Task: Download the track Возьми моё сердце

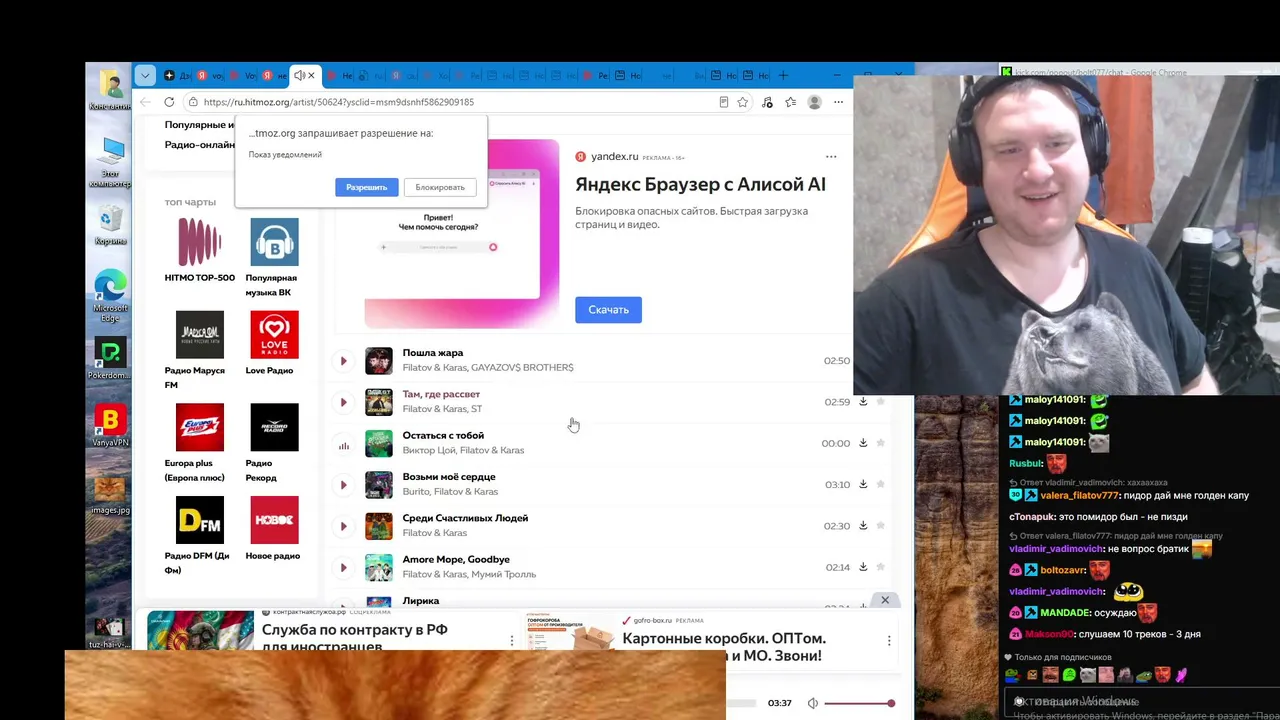Action: (x=863, y=484)
